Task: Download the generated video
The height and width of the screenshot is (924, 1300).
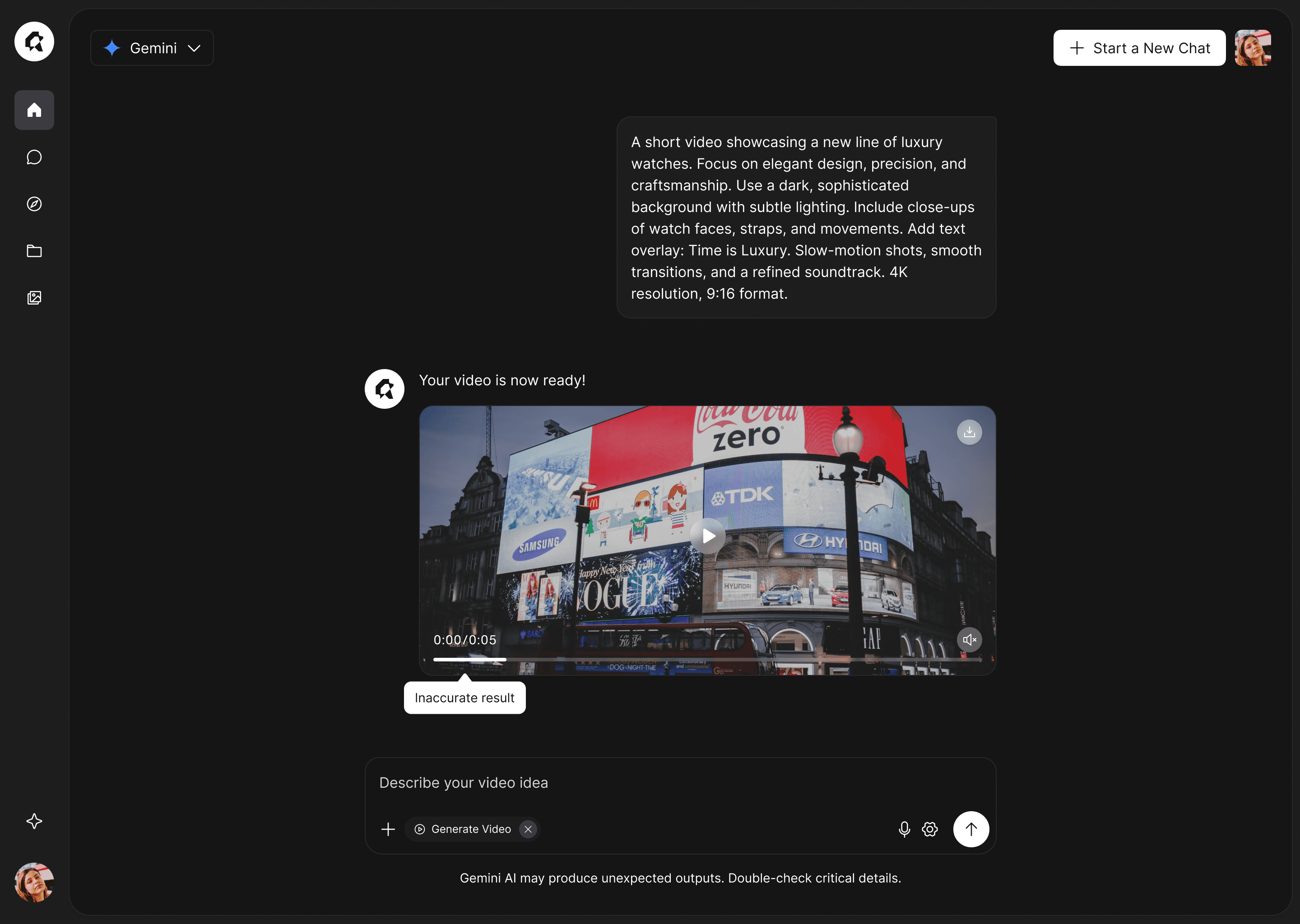Action: point(969,432)
